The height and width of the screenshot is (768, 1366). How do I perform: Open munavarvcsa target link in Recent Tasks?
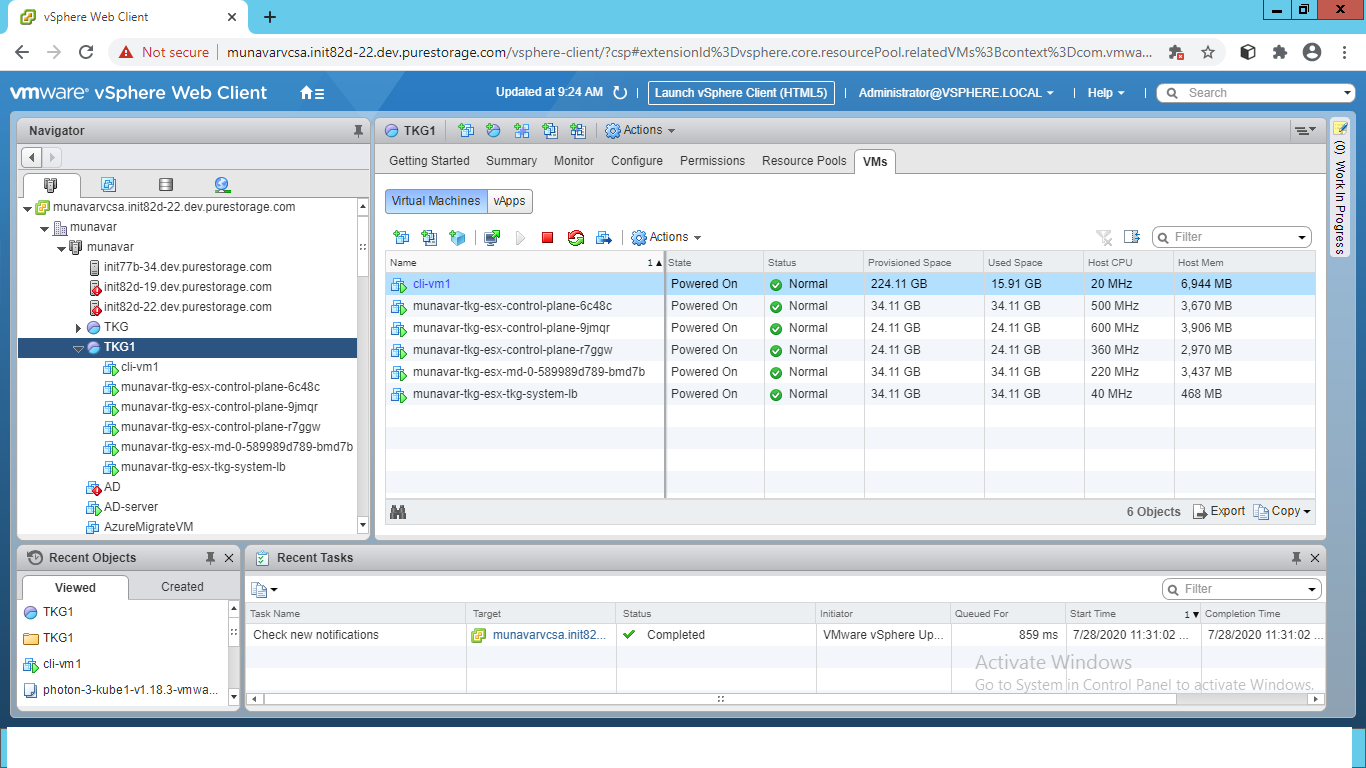(x=550, y=635)
